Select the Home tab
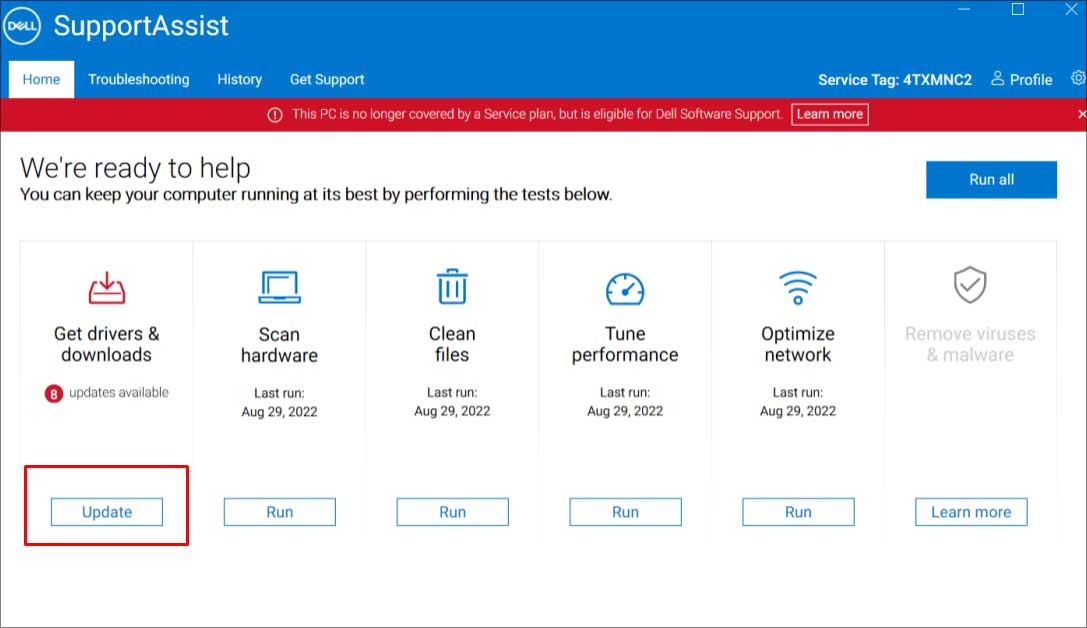Image resolution: width=1087 pixels, height=628 pixels. [41, 79]
